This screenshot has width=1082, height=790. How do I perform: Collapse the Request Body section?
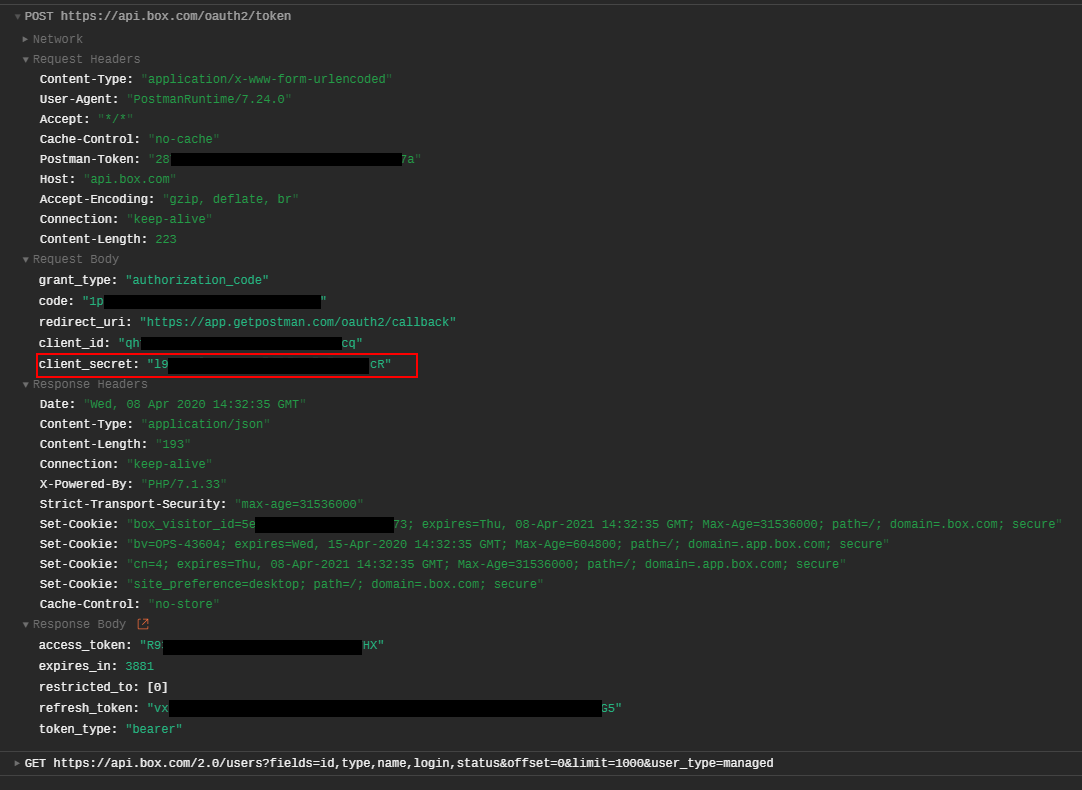coord(24,258)
